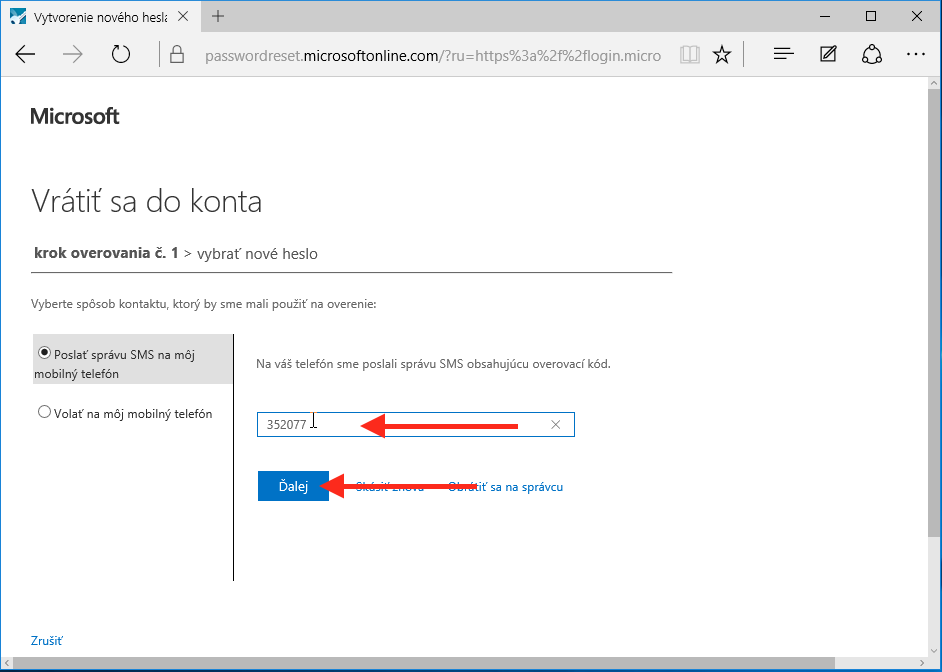Viewport: 942px width, 672px height.
Task: Go back to the previous page
Action: (x=25, y=55)
